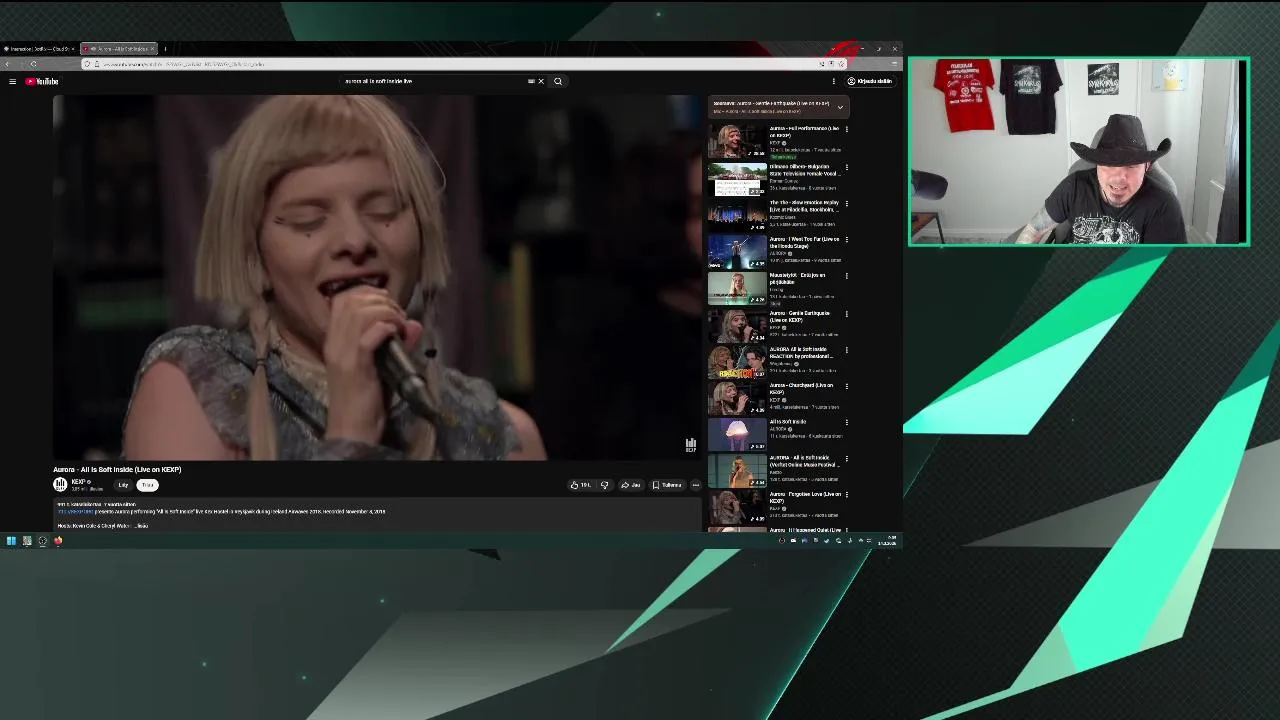1280x720 pixels.
Task: Open options menu for Forgotten Love video
Action: tap(846, 494)
